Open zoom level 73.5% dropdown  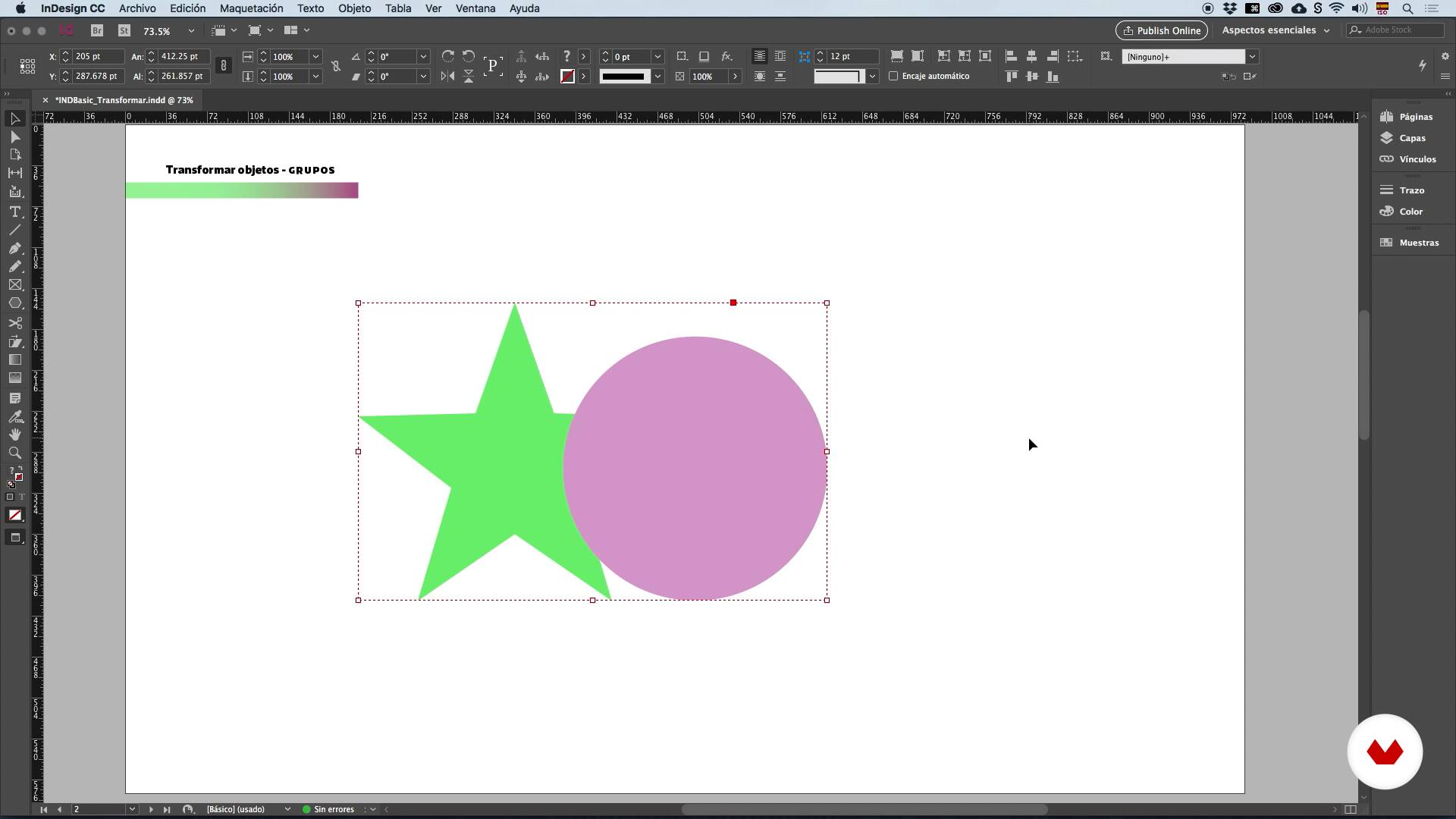(191, 31)
